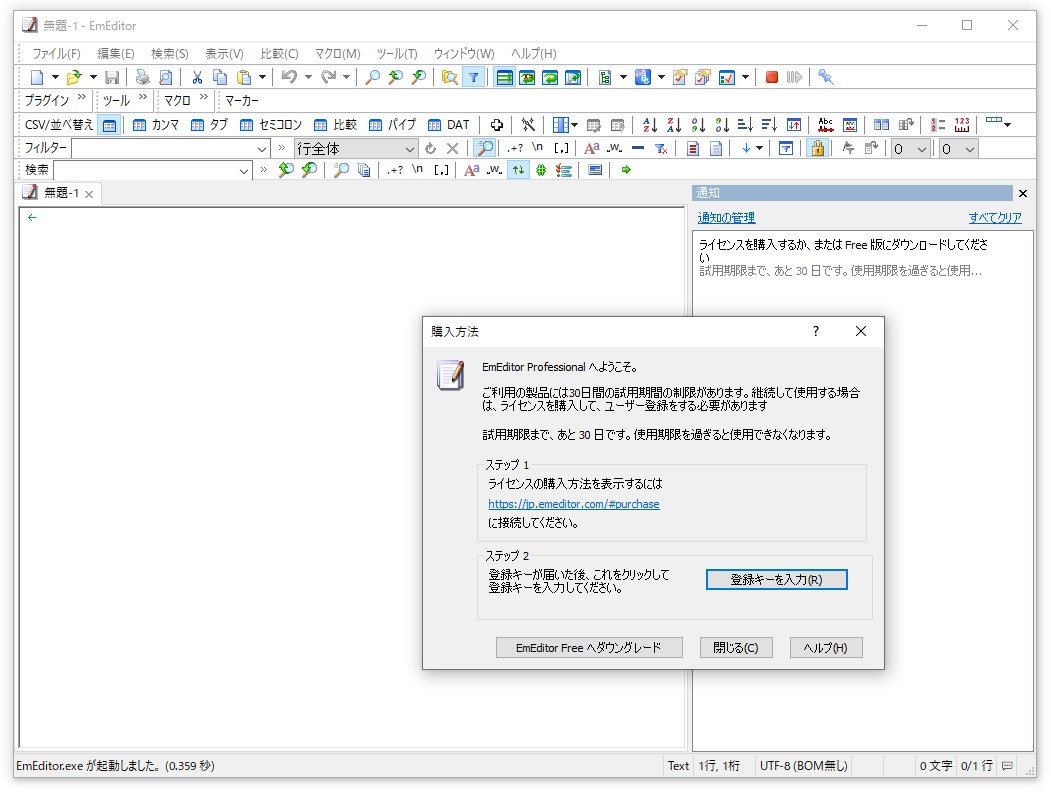Toggle normal mode button beside CSV/並べ替え
This screenshot has height=798, width=1051.
point(109,125)
